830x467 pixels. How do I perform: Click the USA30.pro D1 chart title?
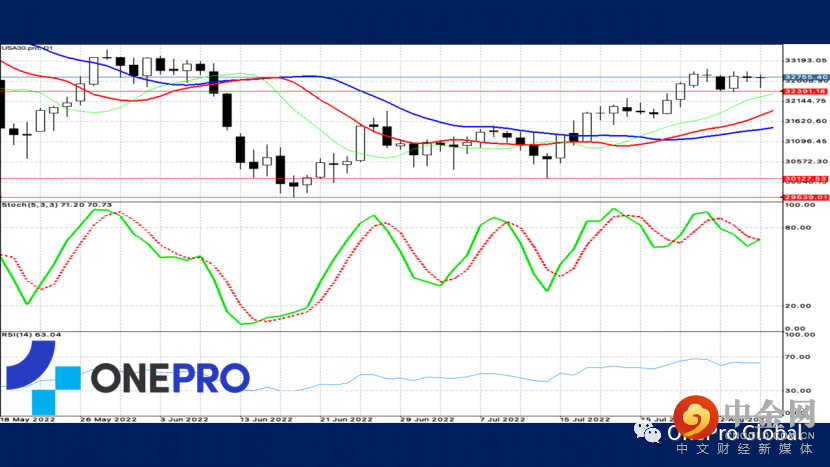27,48
